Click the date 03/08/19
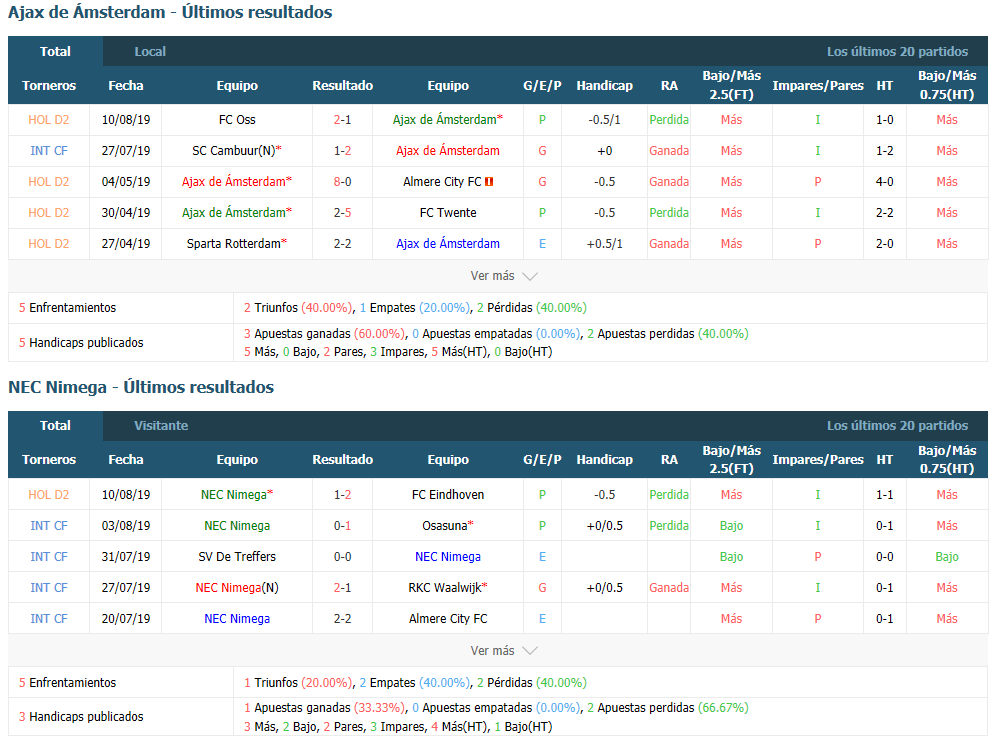1000x742 pixels. 126,526
